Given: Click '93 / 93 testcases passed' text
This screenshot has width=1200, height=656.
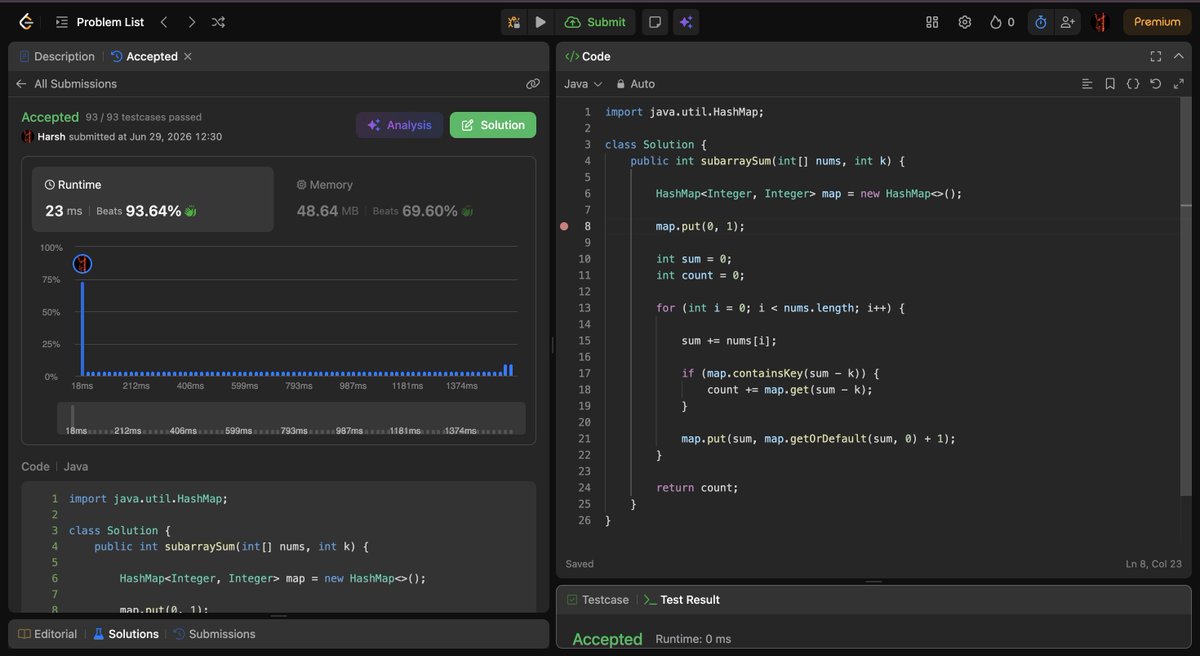Looking at the screenshot, I should pos(143,118).
